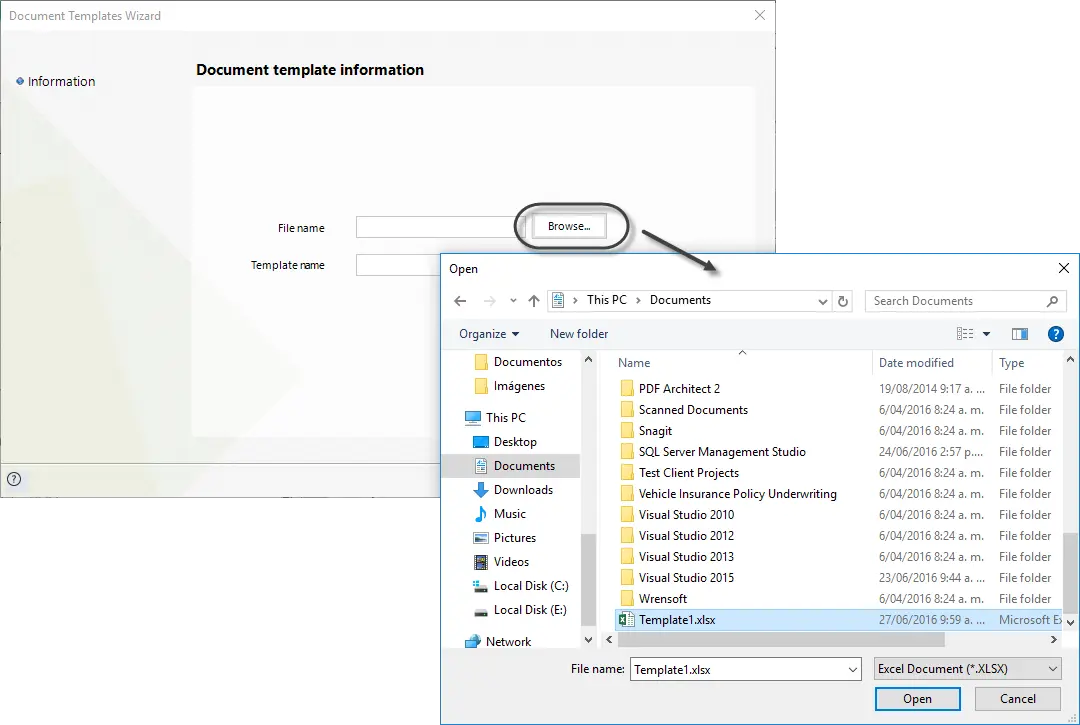This screenshot has width=1080, height=725.
Task: Click the Open button
Action: (917, 699)
